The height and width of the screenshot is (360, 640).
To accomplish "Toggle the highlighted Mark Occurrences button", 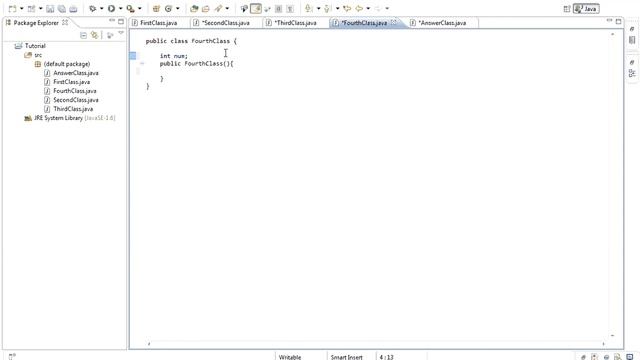I will (x=256, y=9).
